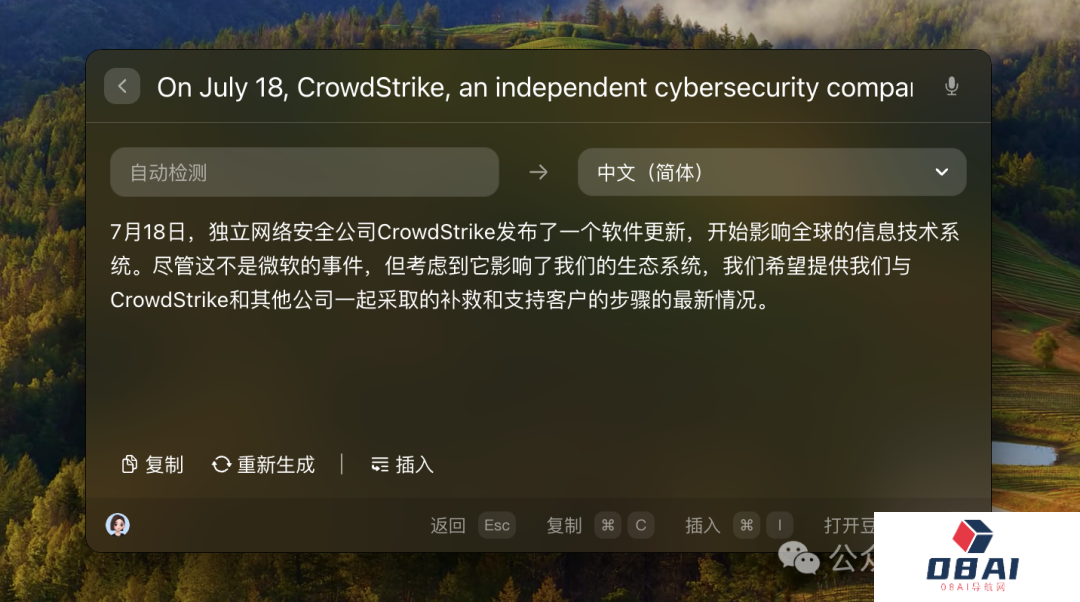Image resolution: width=1080 pixels, height=602 pixels.
Task: Open the user avatar in the bottom-left corner
Action: pyautogui.click(x=118, y=525)
